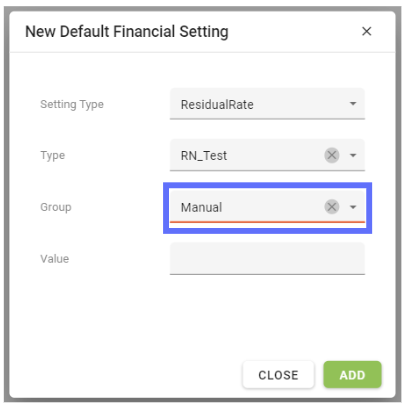Expand the Setting Type dropdown arrow
The width and height of the screenshot is (407, 406).
[x=353, y=104]
